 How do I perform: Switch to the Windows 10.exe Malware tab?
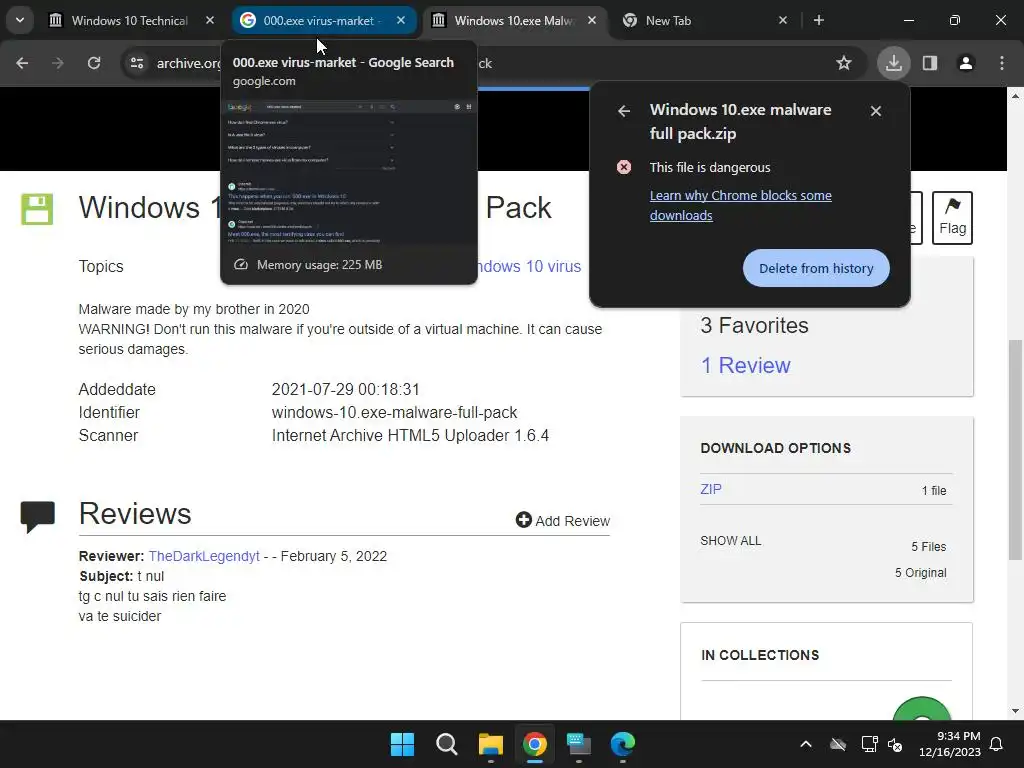513,21
